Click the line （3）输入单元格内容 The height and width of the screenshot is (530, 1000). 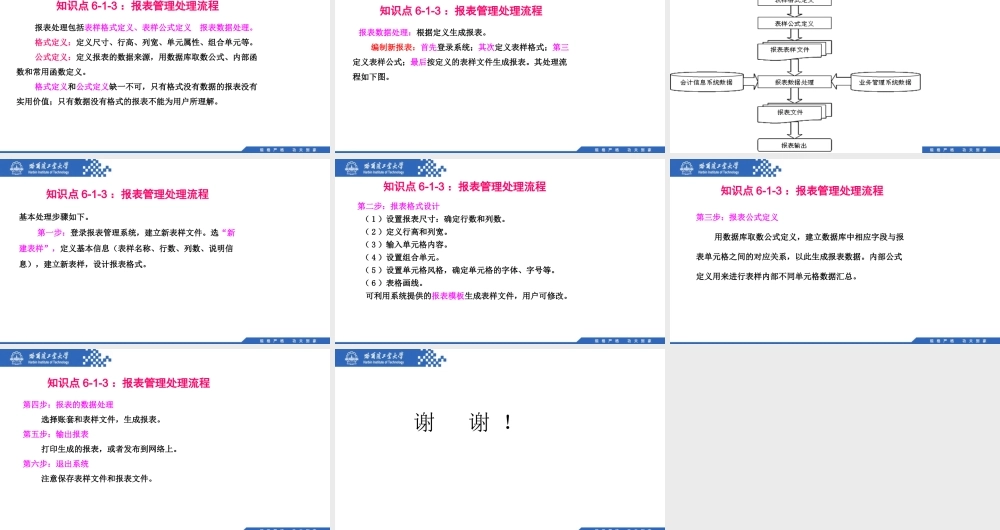(408, 244)
